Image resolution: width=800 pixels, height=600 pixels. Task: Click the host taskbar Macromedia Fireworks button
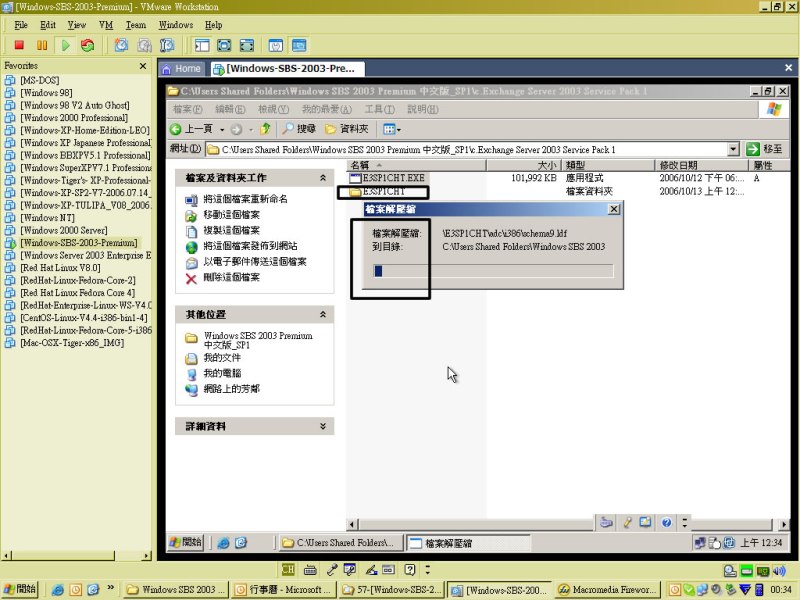tap(607, 590)
